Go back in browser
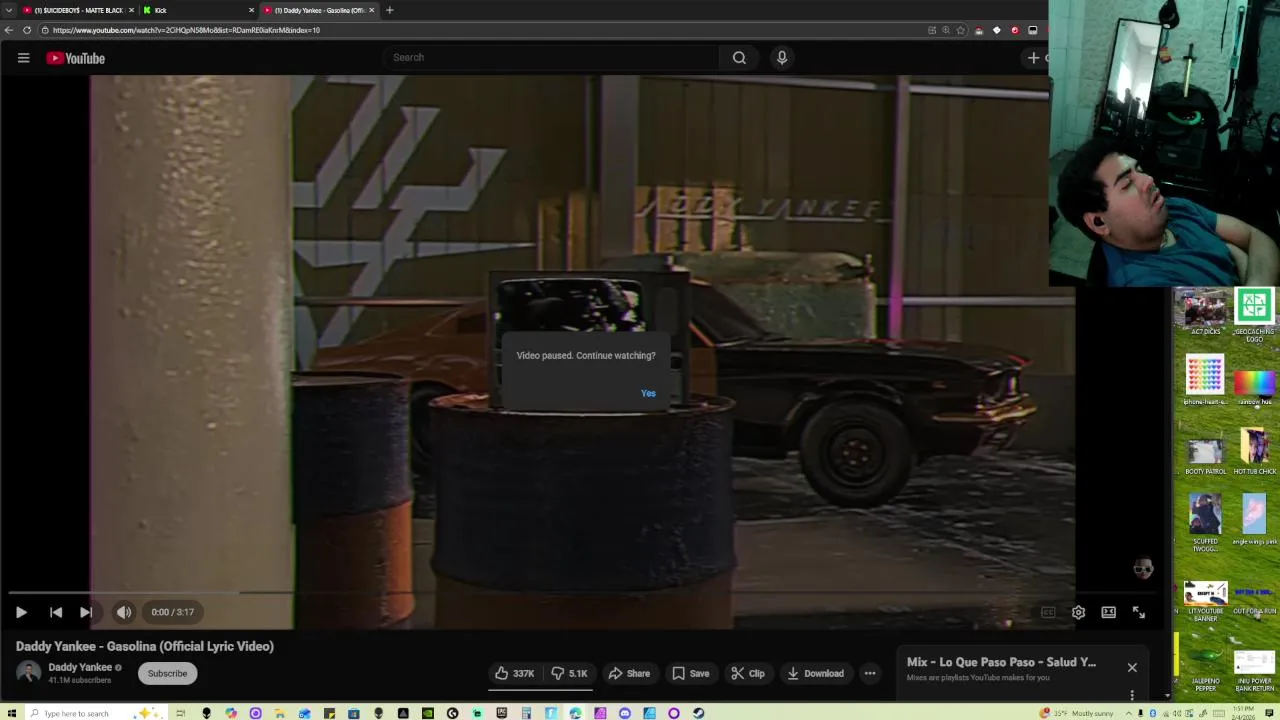Viewport: 1280px width, 720px height. (x=9, y=30)
